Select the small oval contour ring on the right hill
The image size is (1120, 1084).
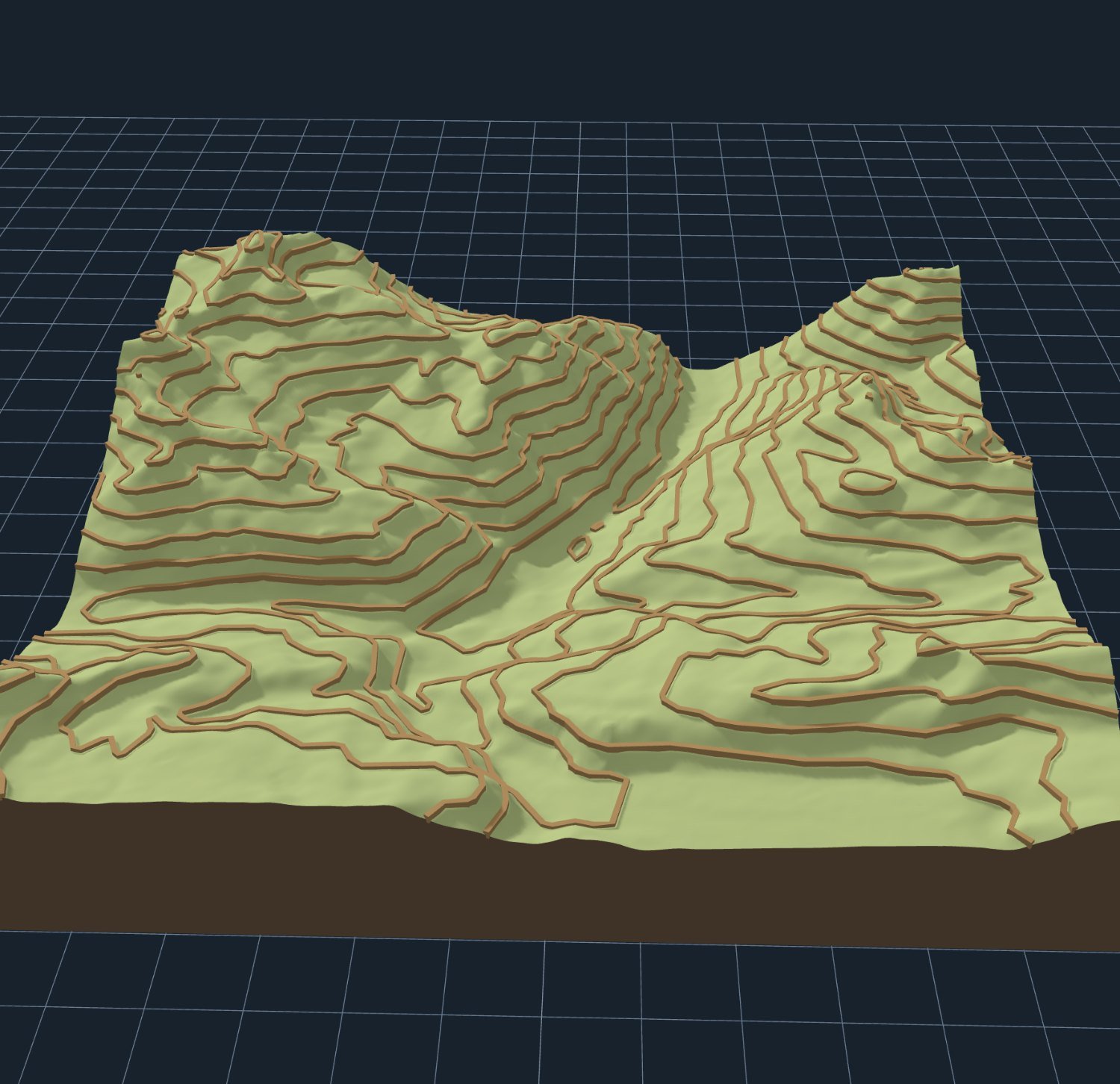tap(868, 480)
